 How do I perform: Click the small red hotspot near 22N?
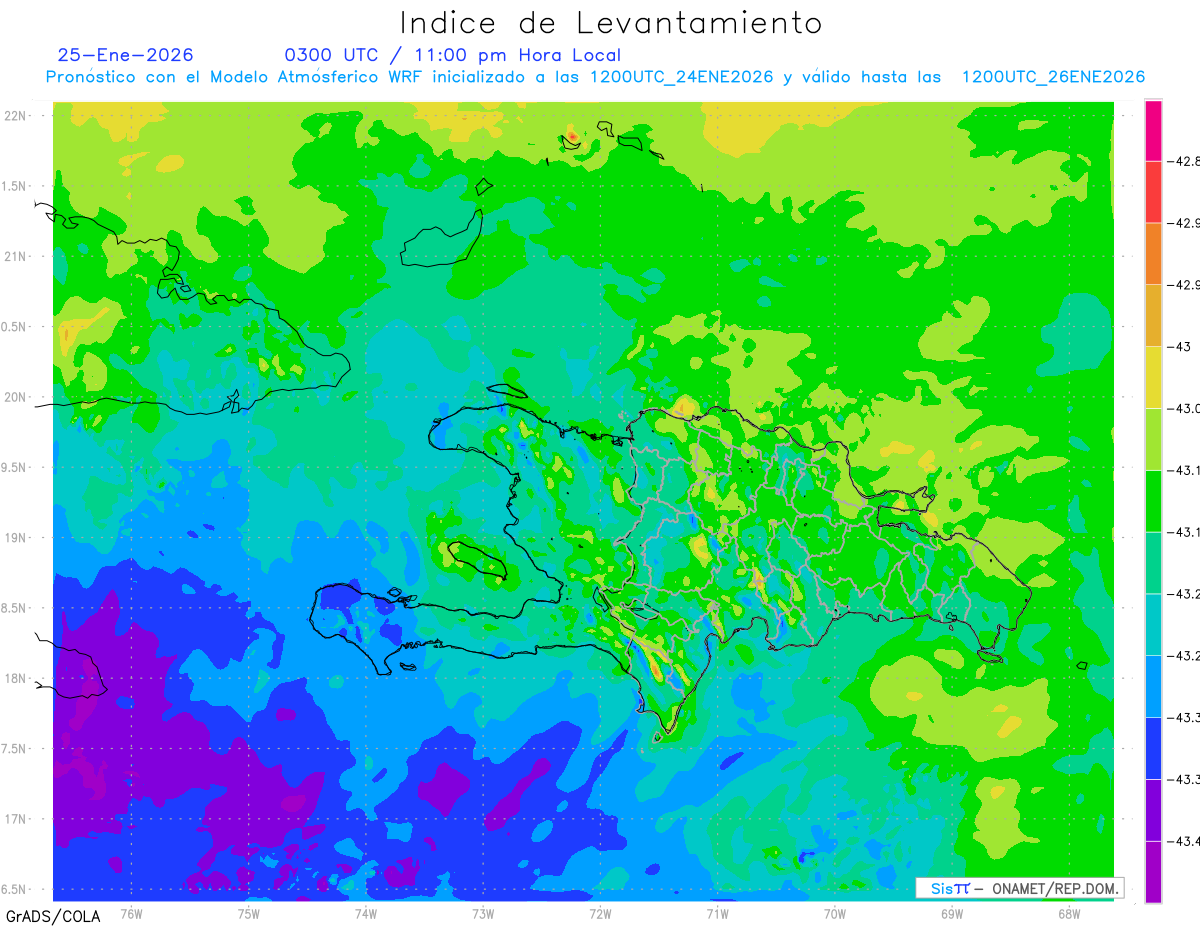pos(572,136)
